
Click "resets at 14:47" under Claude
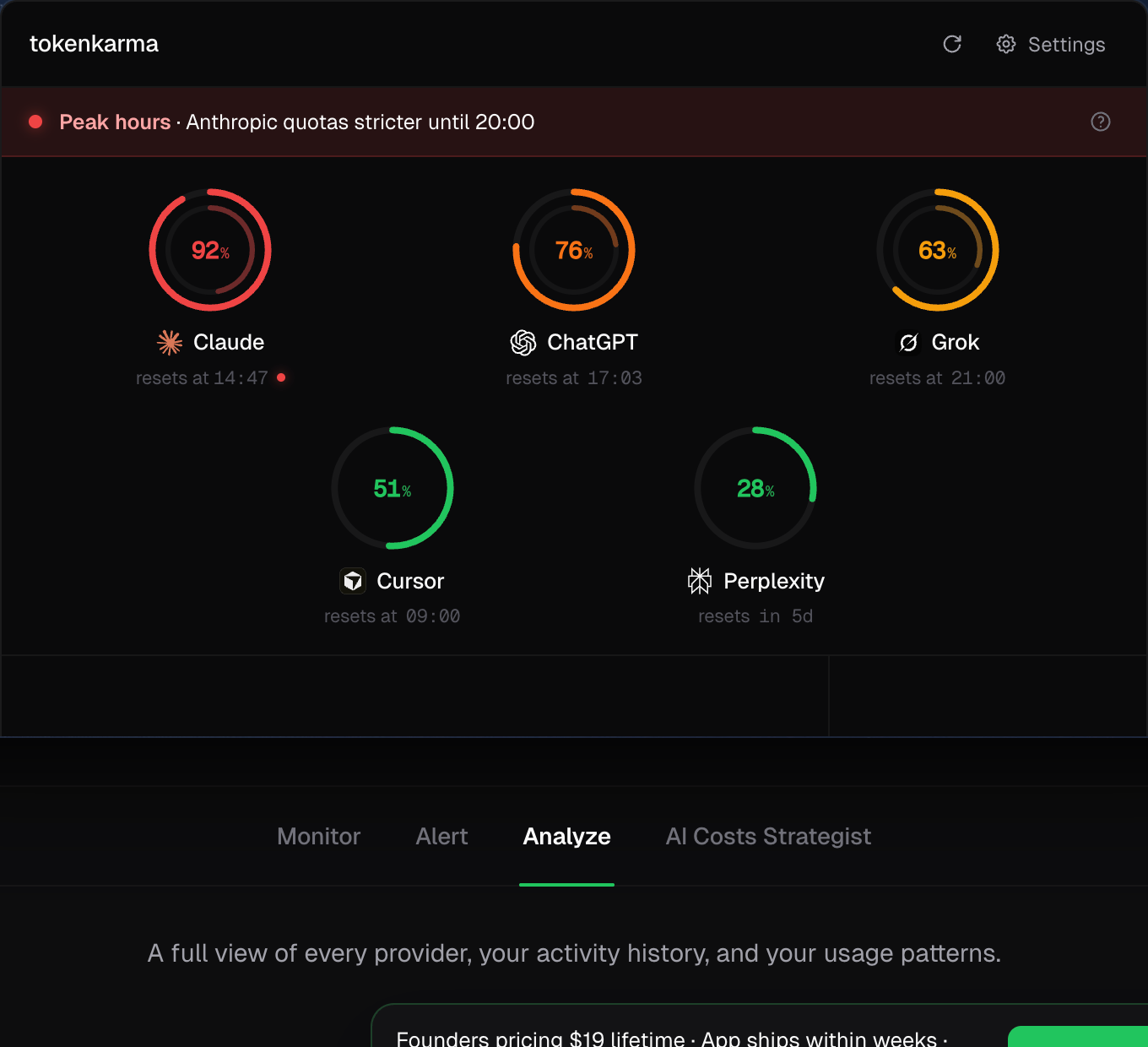pyautogui.click(x=202, y=378)
